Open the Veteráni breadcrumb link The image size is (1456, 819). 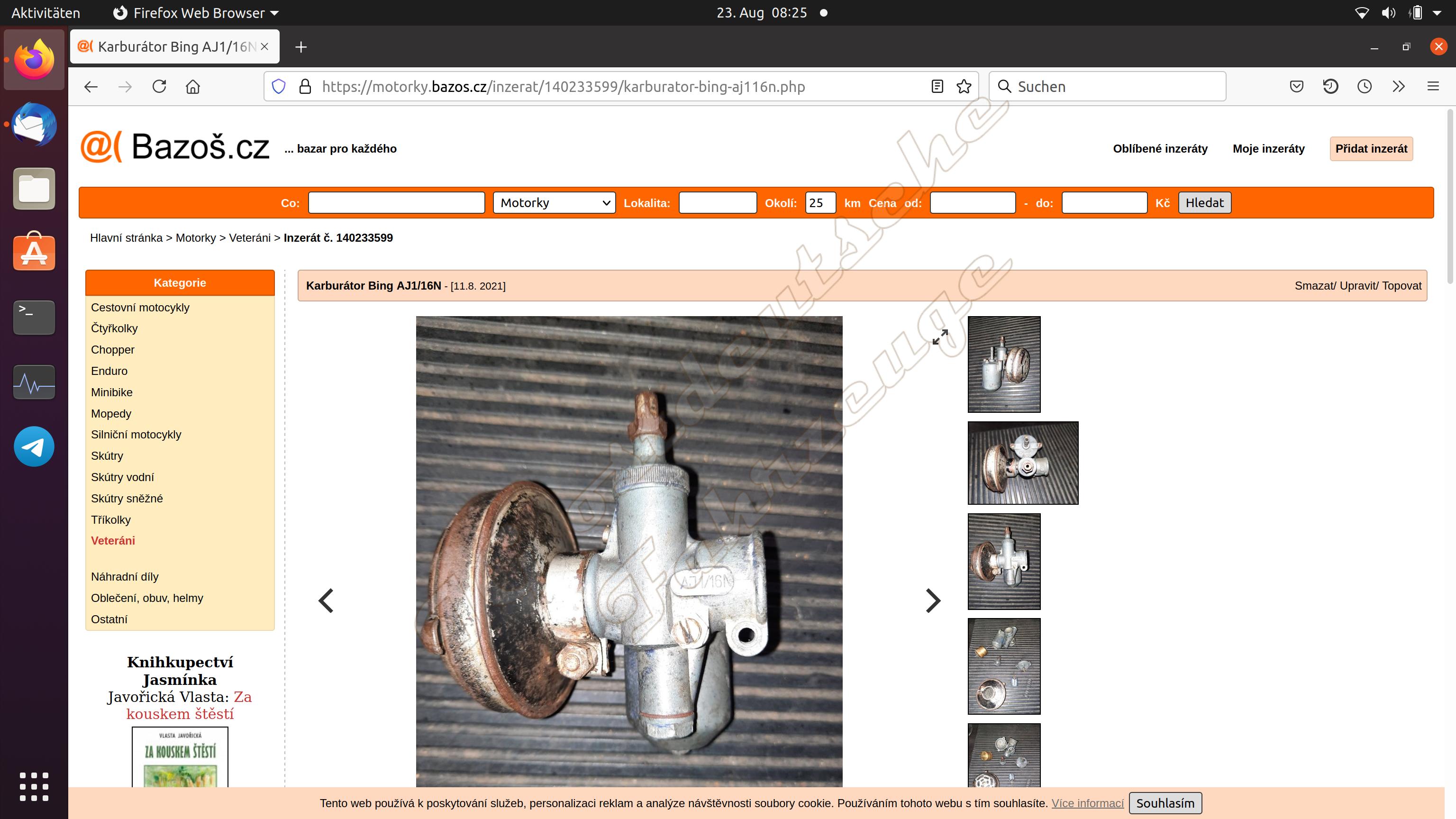(250, 238)
